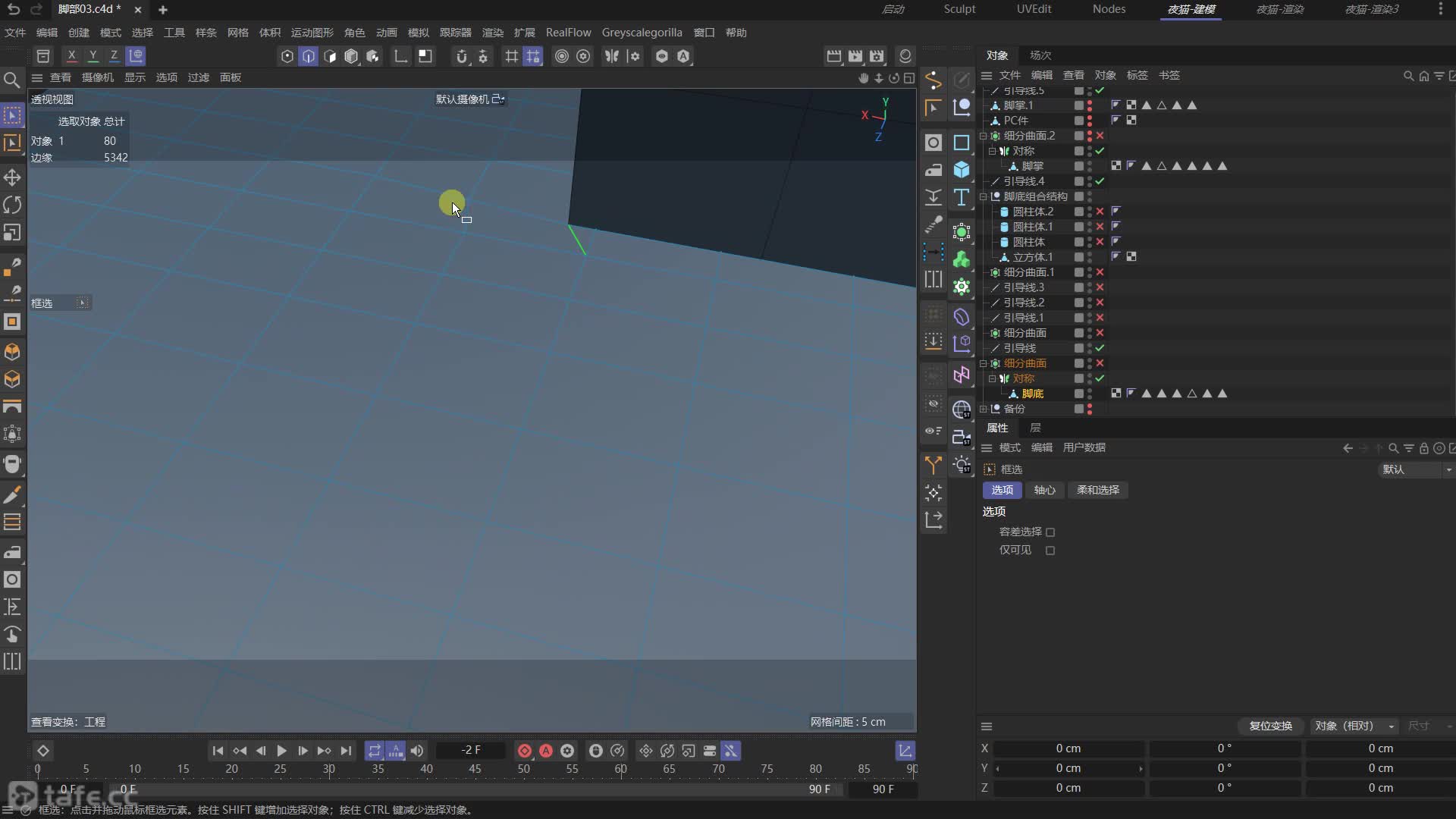Image resolution: width=1456 pixels, height=819 pixels.
Task: Toggle visibility dots of 脚底 object
Action: tap(1090, 394)
